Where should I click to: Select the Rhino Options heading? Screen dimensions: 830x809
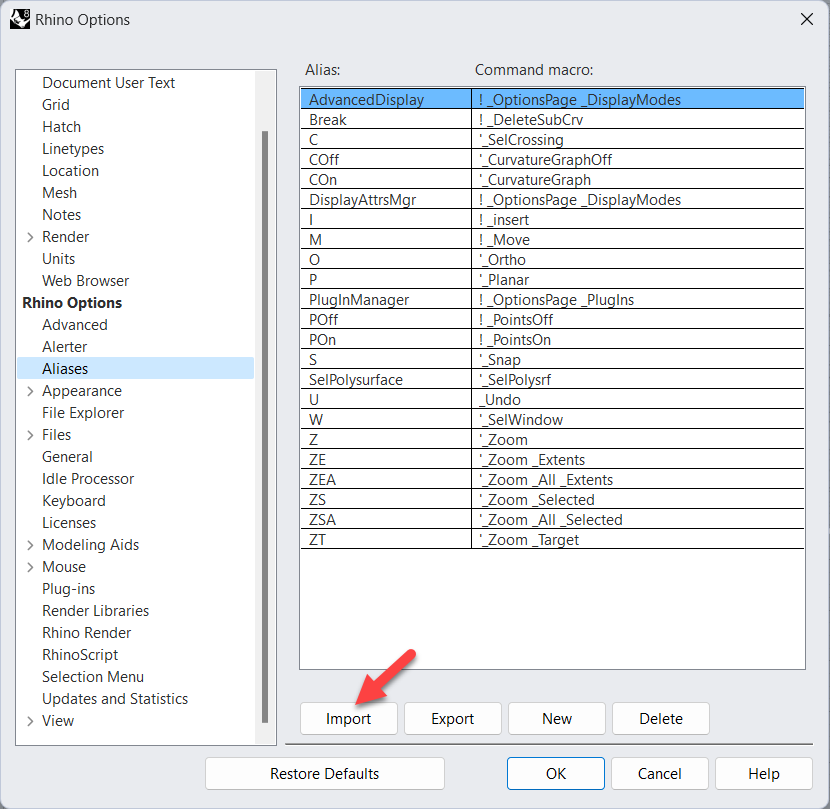[72, 303]
